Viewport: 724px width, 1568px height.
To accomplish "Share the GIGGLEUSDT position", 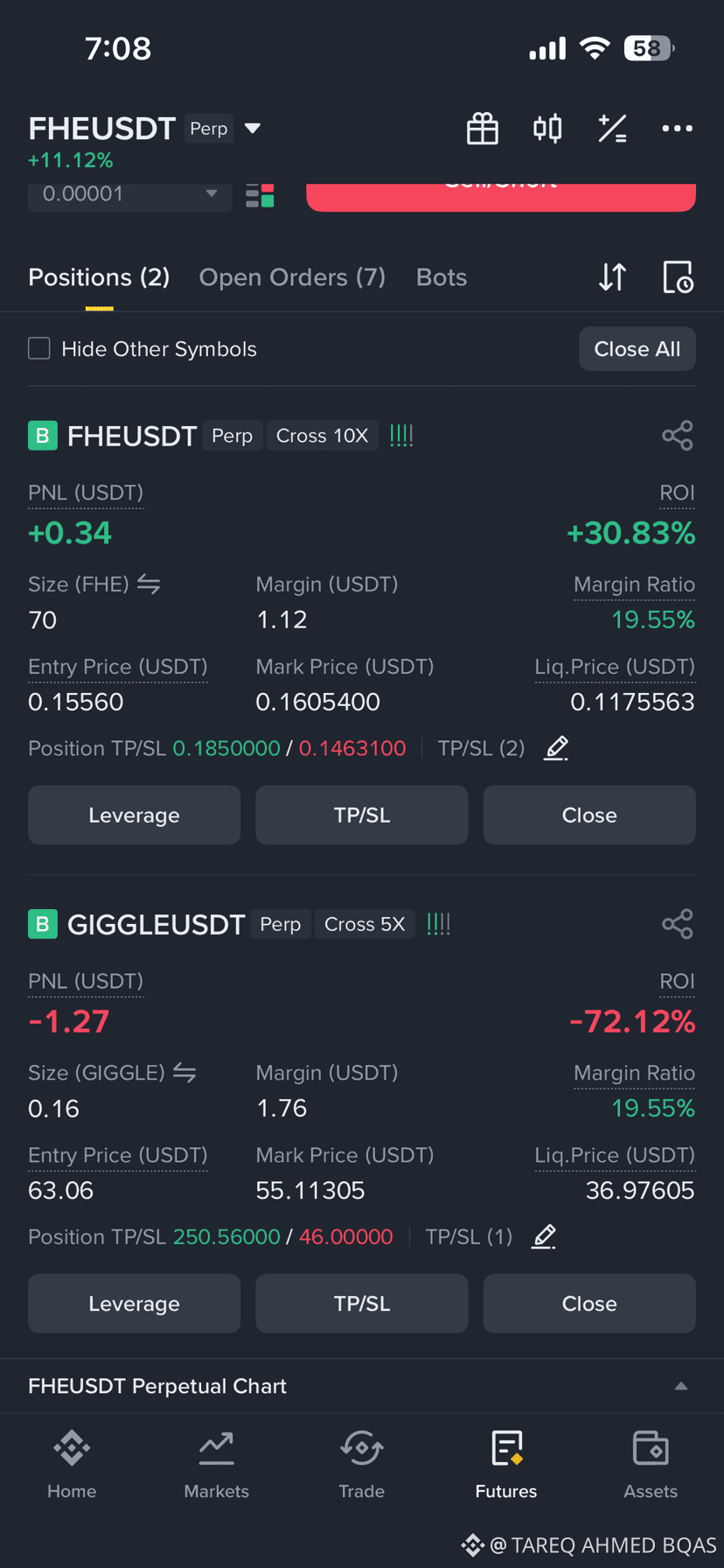I will (x=678, y=924).
